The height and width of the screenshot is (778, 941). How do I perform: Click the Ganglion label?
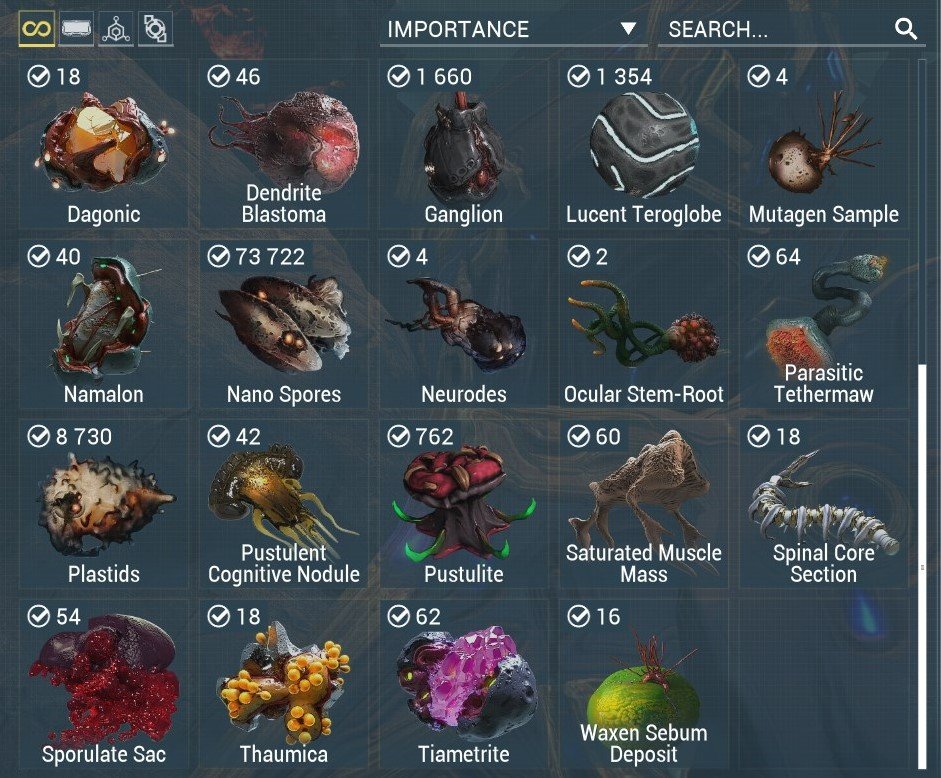coord(463,214)
